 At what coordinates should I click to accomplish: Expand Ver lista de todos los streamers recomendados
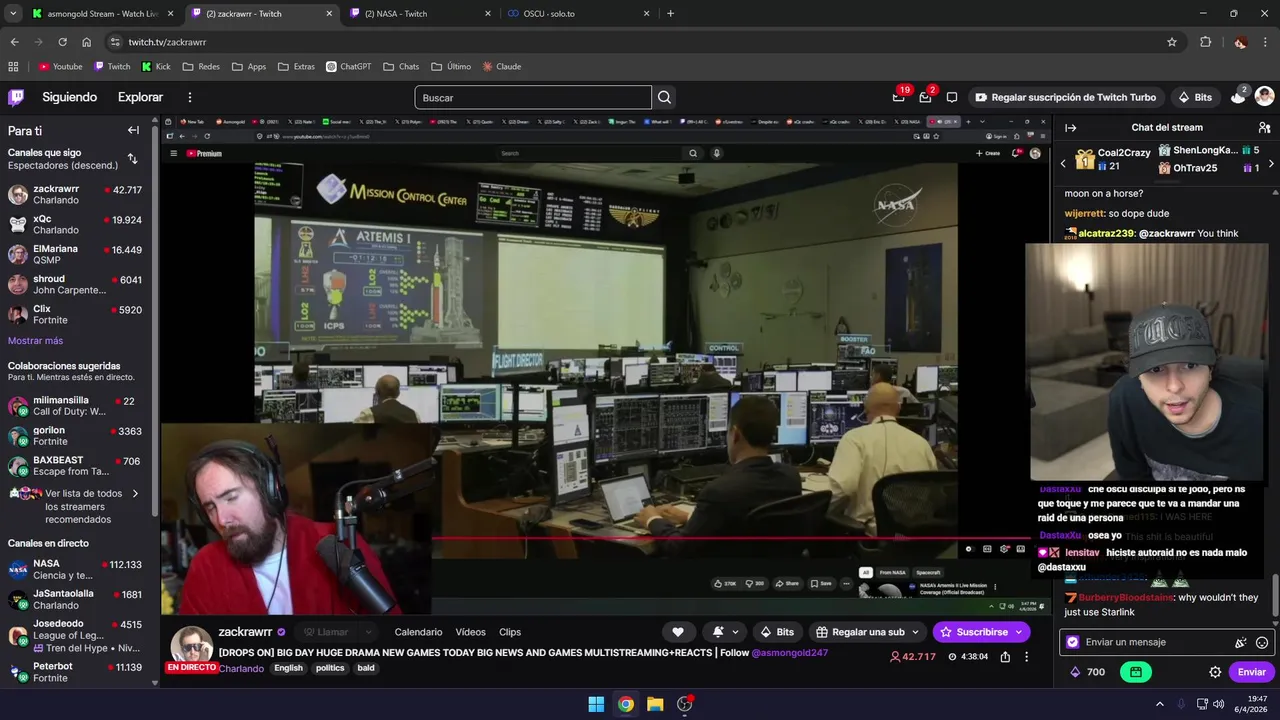pos(76,506)
